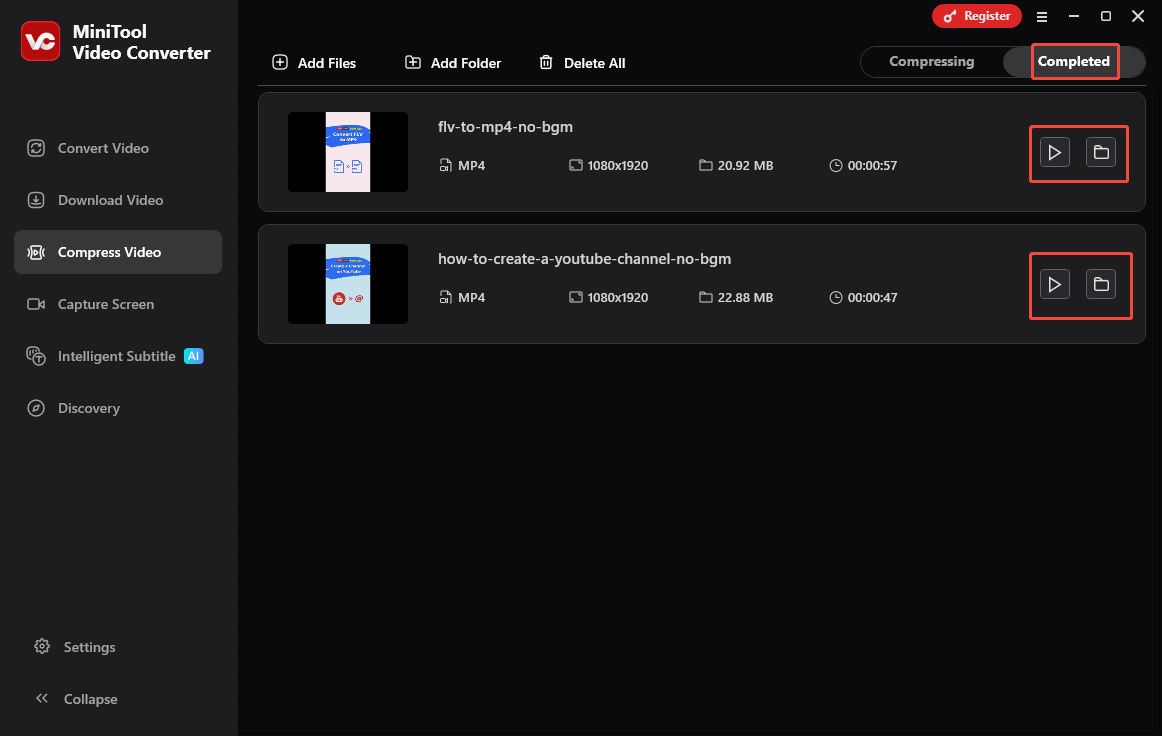Open containing folder of flv-to-mp4-no-bgm

pos(1101,152)
